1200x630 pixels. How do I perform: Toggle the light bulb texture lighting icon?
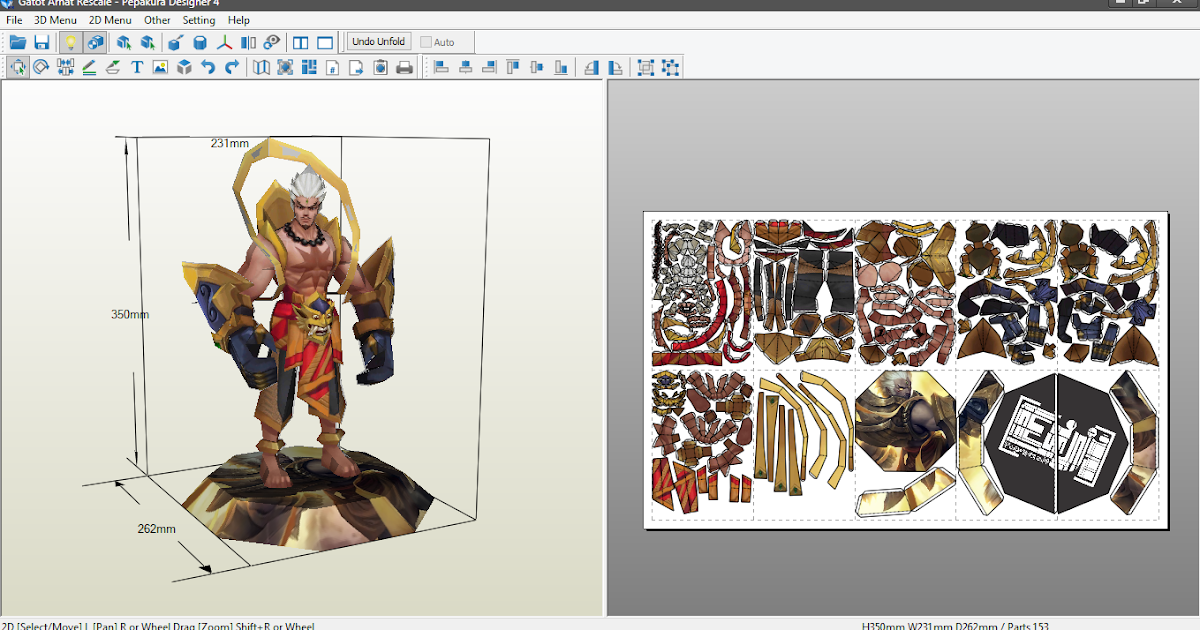70,42
